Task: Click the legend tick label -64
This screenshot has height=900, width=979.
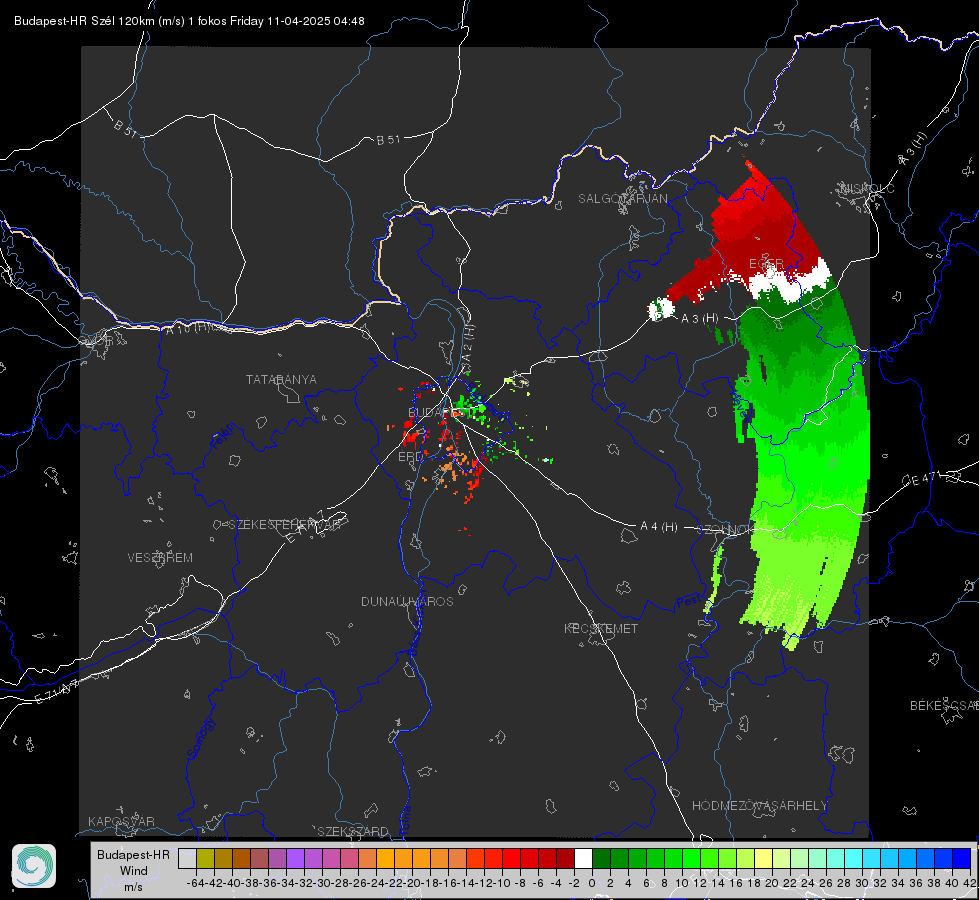Action: 196,883
